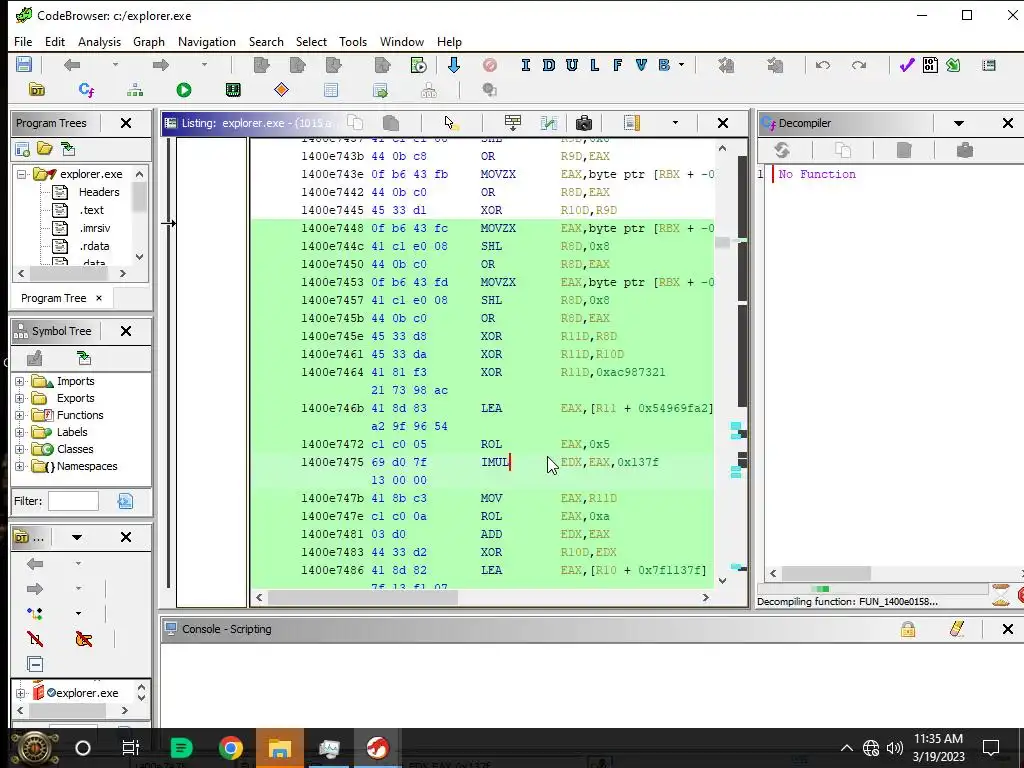Open the Analysis menu

click(99, 42)
